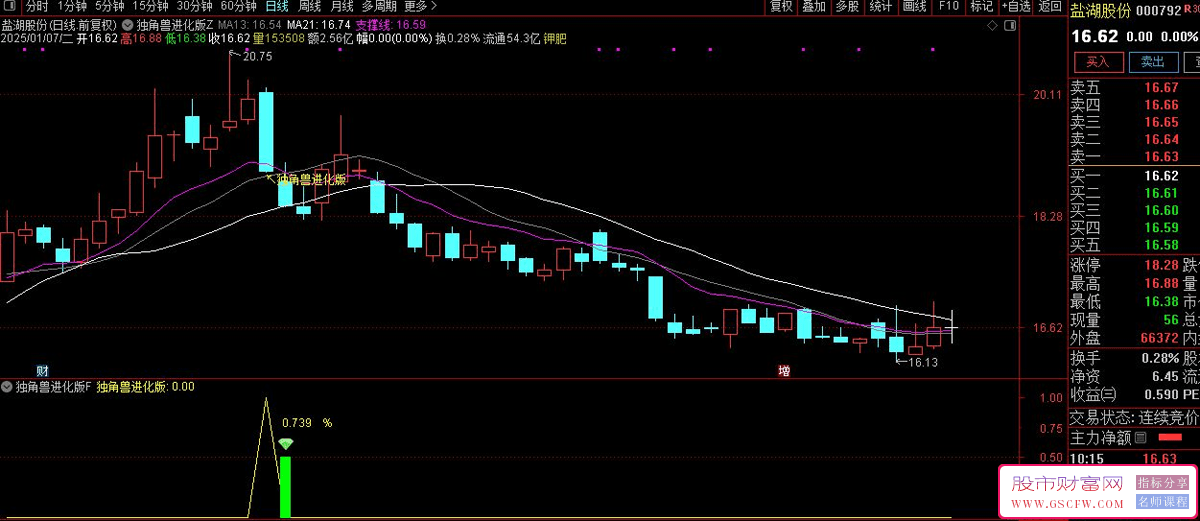Switch to 分时 intraday chart
The image size is (1200, 521).
(37, 6)
